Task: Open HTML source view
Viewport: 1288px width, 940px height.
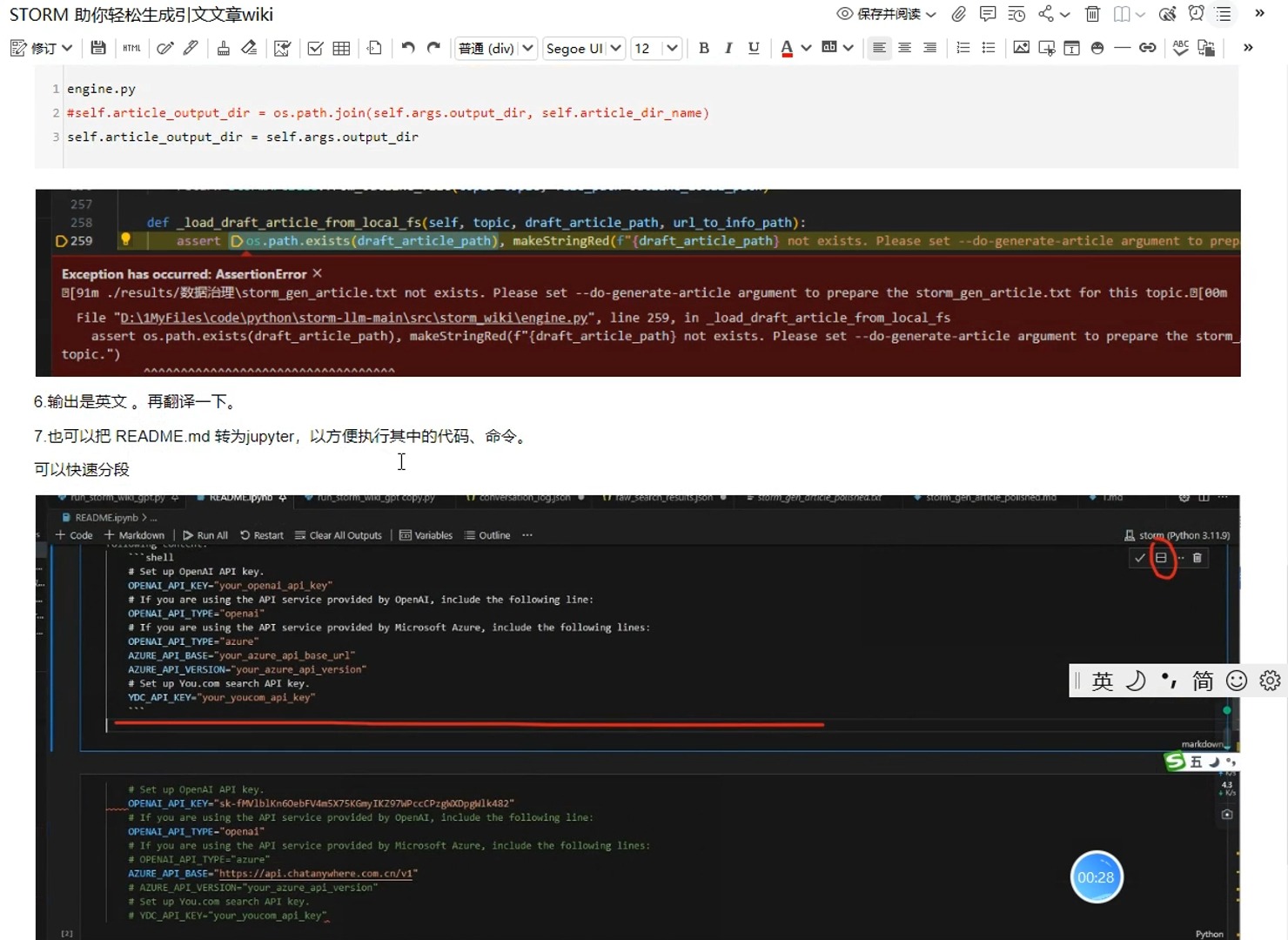Action: coord(131,48)
